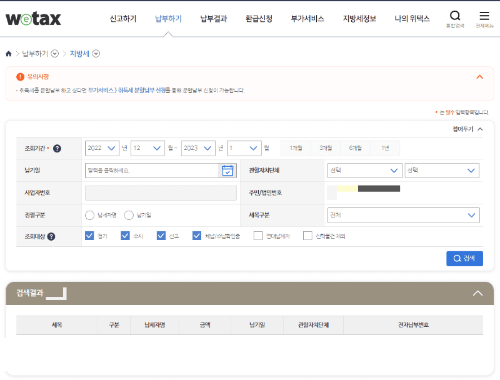Click the 납기일 column header in results
Image resolution: width=500 pixels, height=380 pixels.
pos(257,325)
